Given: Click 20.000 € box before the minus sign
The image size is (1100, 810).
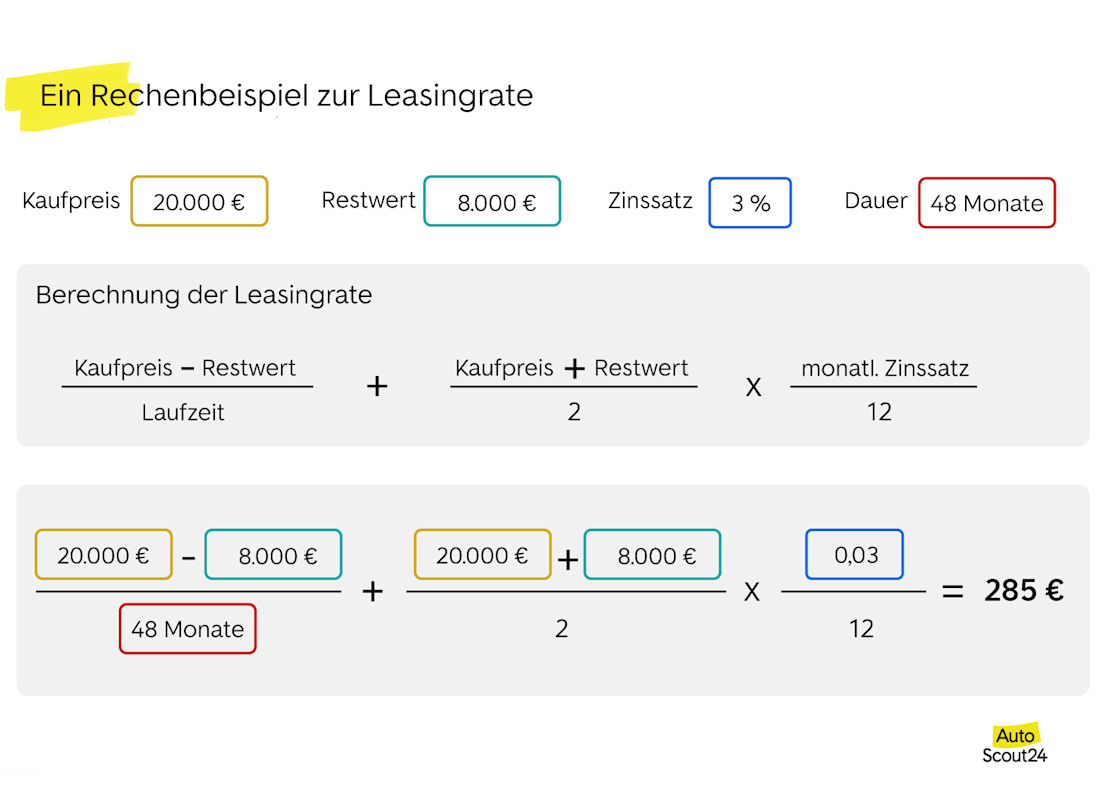Looking at the screenshot, I should [104, 556].
